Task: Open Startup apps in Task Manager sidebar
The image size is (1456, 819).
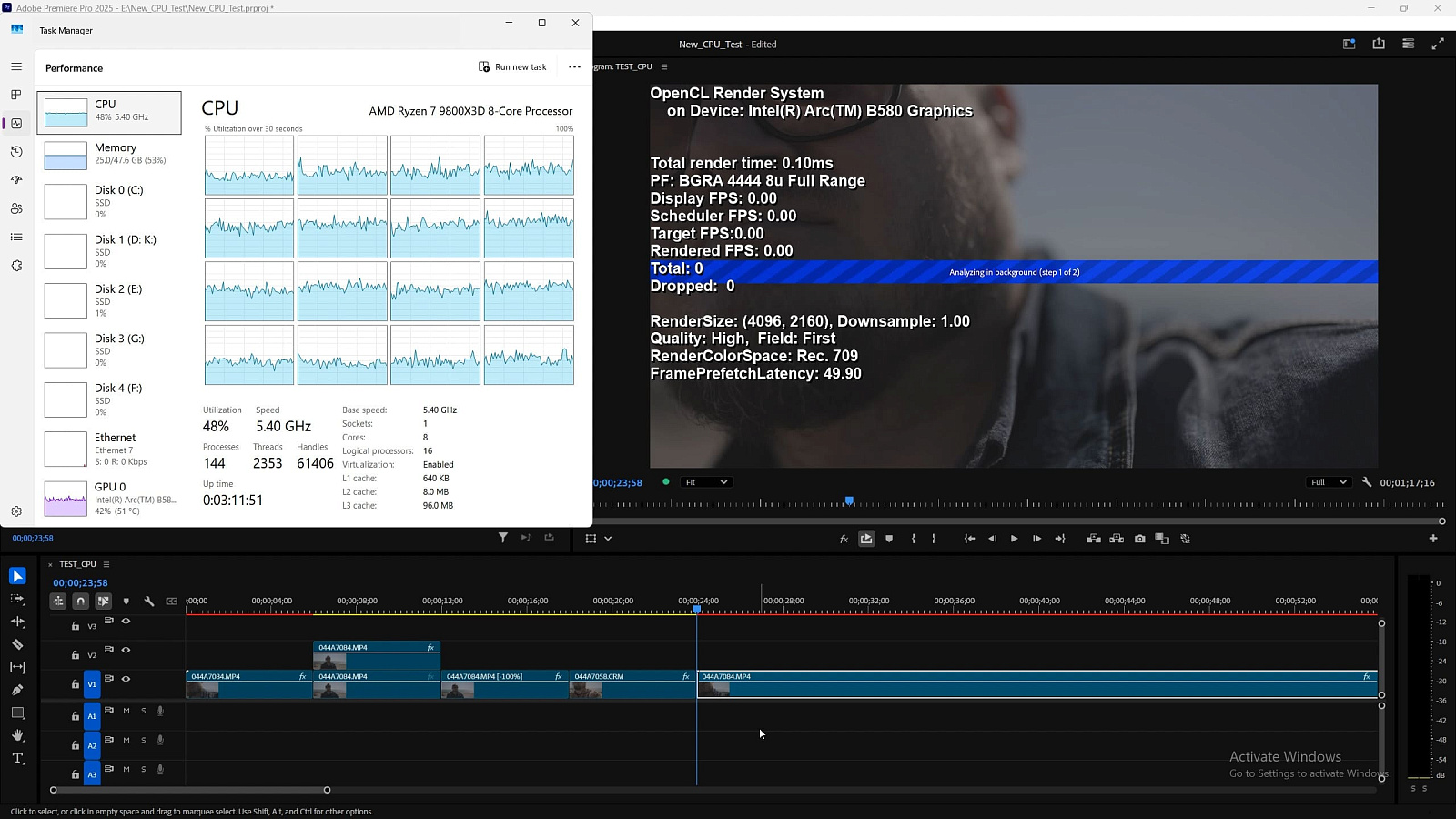Action: click(x=16, y=180)
